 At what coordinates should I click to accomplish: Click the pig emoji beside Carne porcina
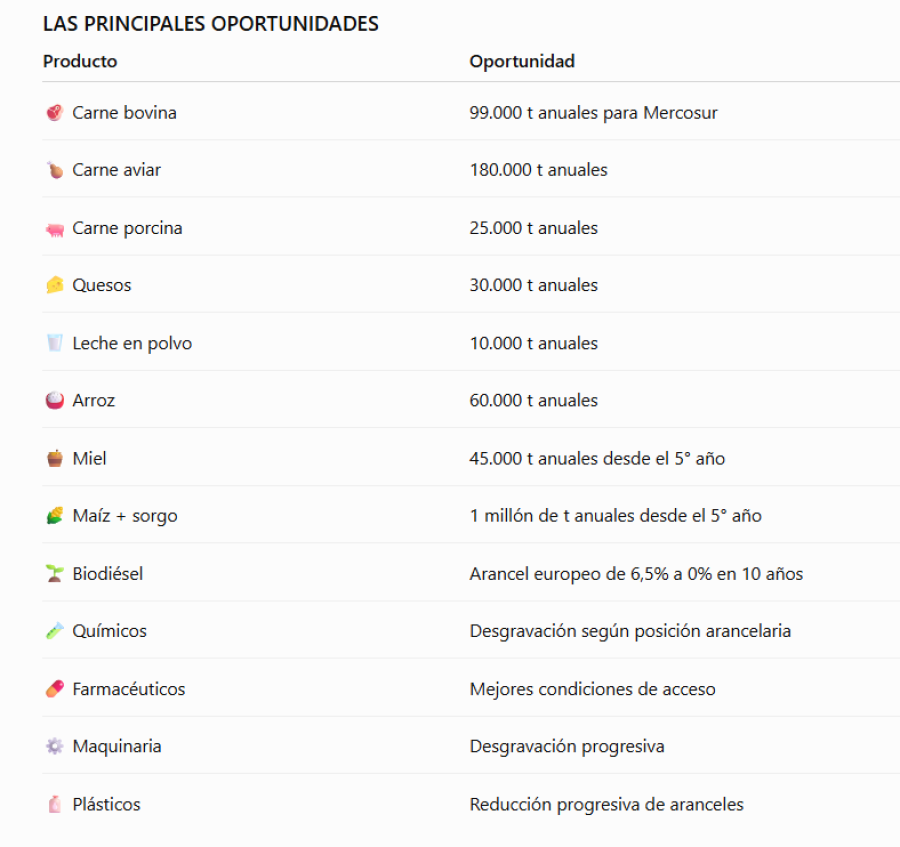[55, 229]
